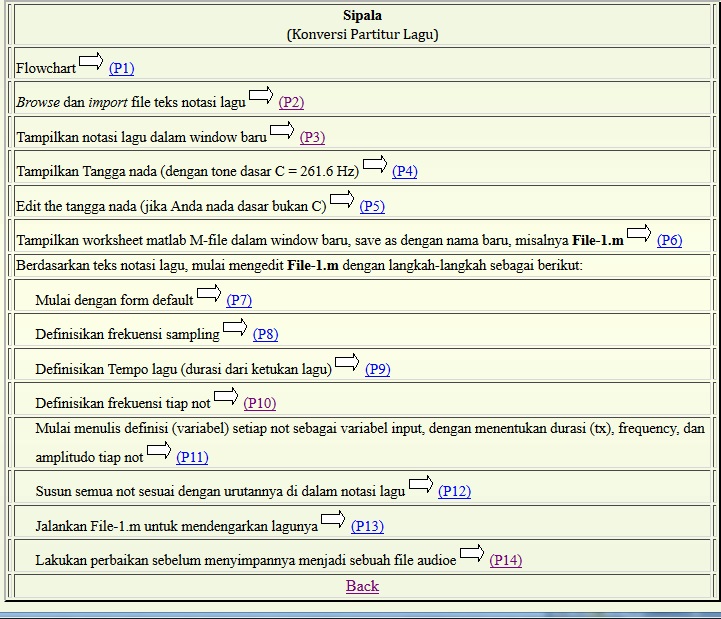Follow the (P3) link for notasi lagu window

pos(312,137)
